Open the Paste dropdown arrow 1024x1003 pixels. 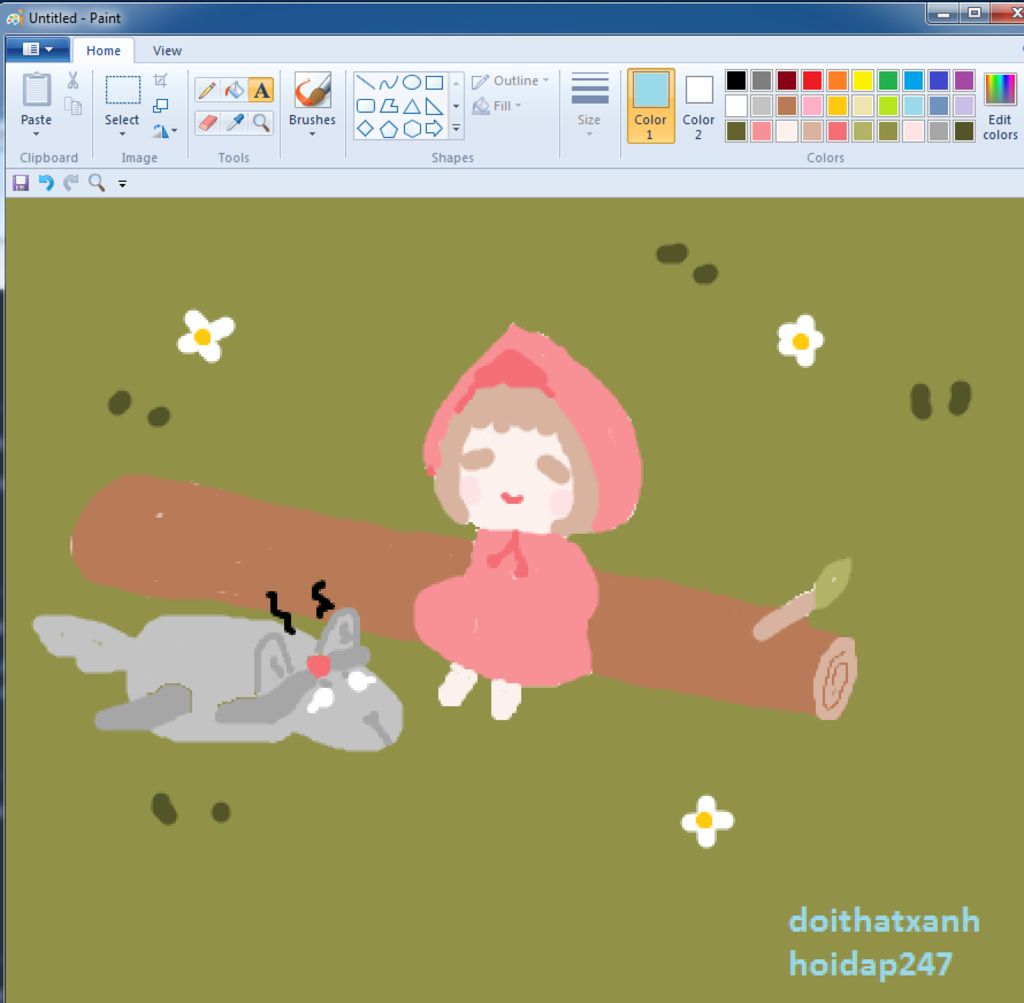(x=36, y=134)
